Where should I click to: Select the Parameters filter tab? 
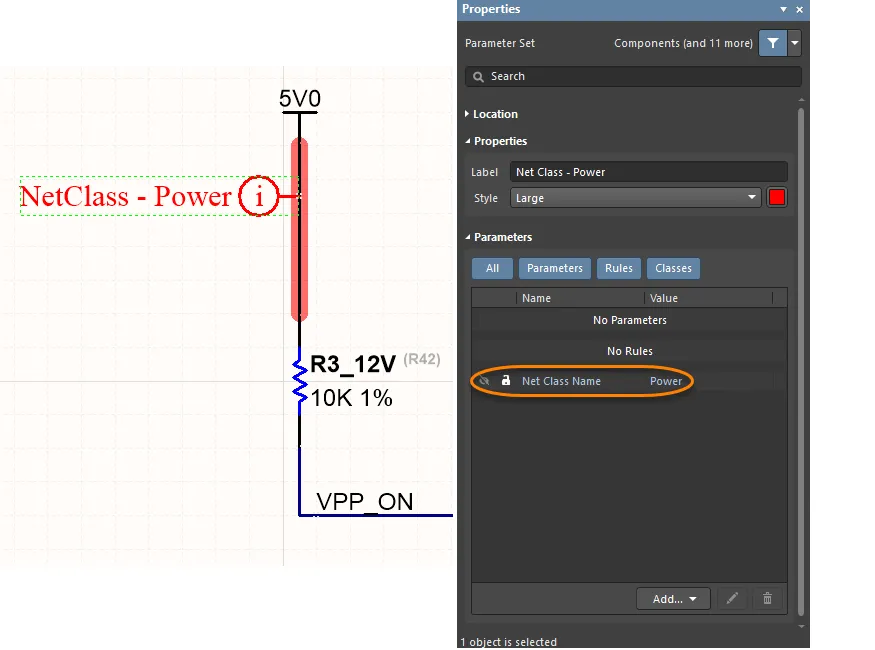(555, 268)
